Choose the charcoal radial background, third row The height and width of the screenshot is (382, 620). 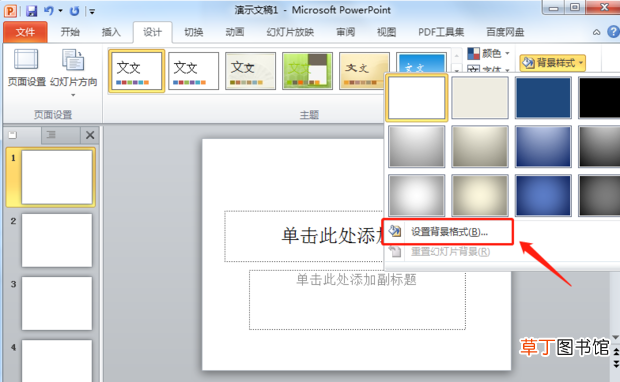point(599,195)
